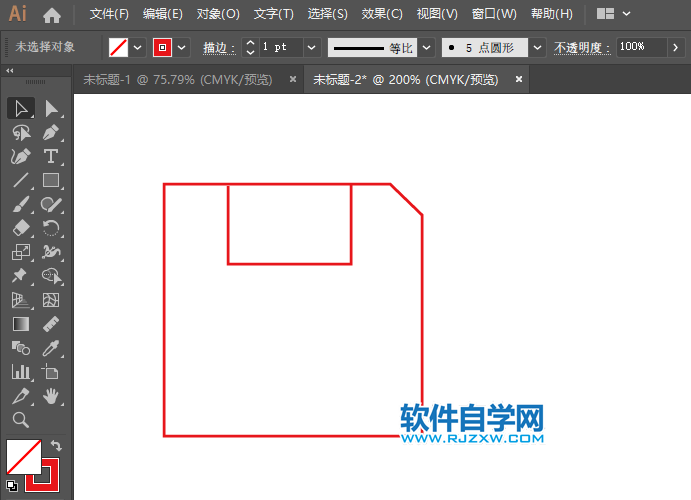Open the brush definition 5 点圆形 dropdown
The image size is (691, 500).
[x=537, y=48]
